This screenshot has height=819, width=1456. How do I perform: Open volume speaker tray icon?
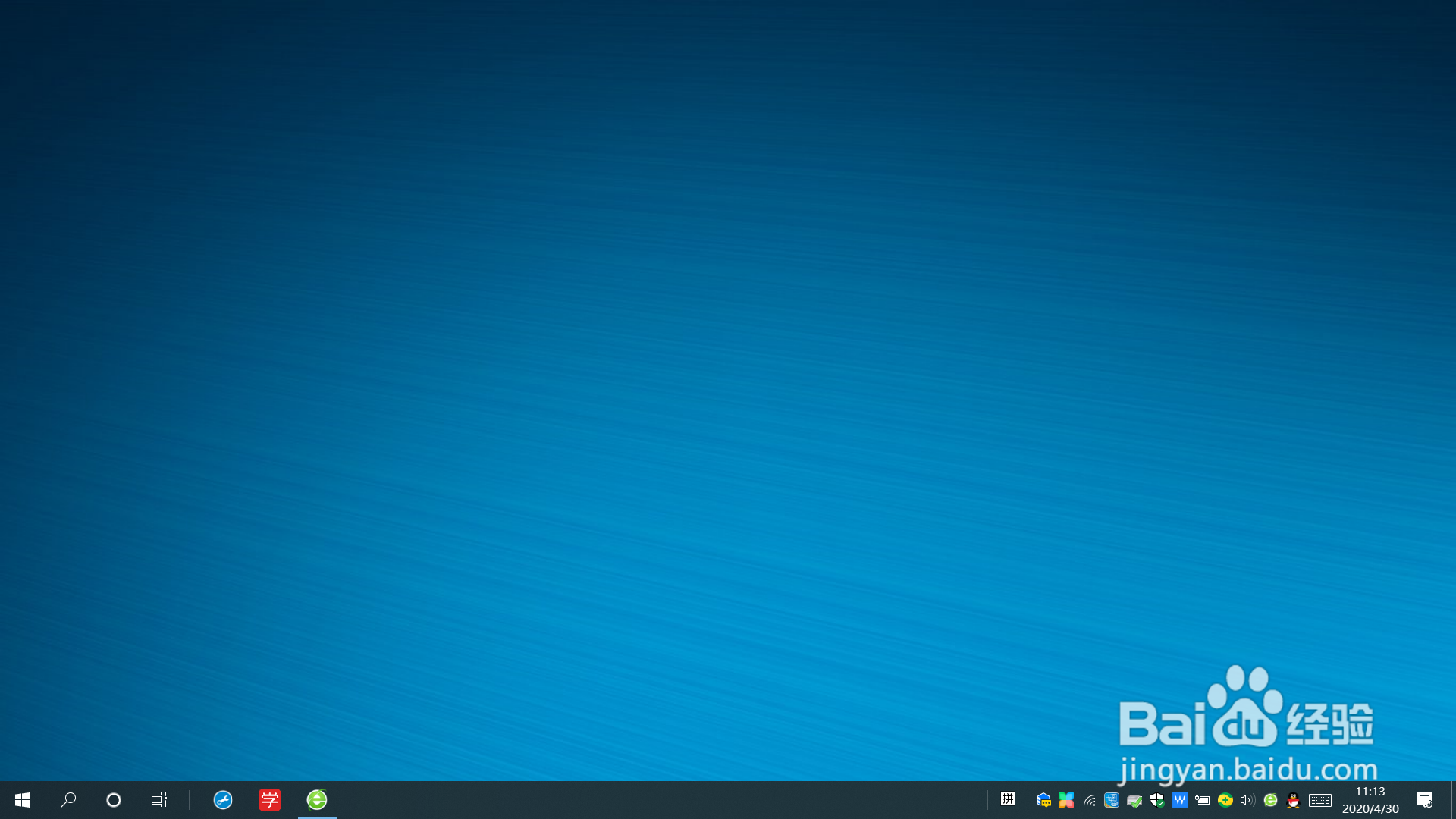tap(1247, 800)
